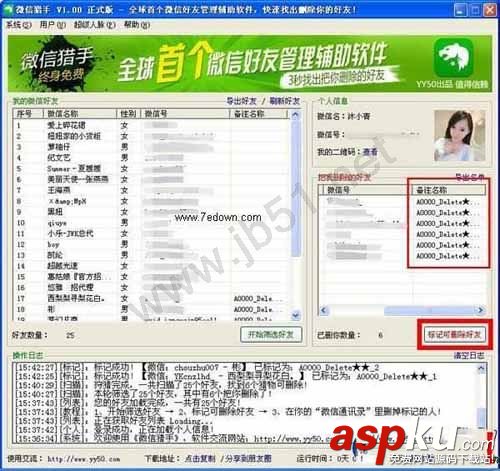Clear the log with 清空日志
This screenshot has width=500, height=471.
(x=469, y=356)
